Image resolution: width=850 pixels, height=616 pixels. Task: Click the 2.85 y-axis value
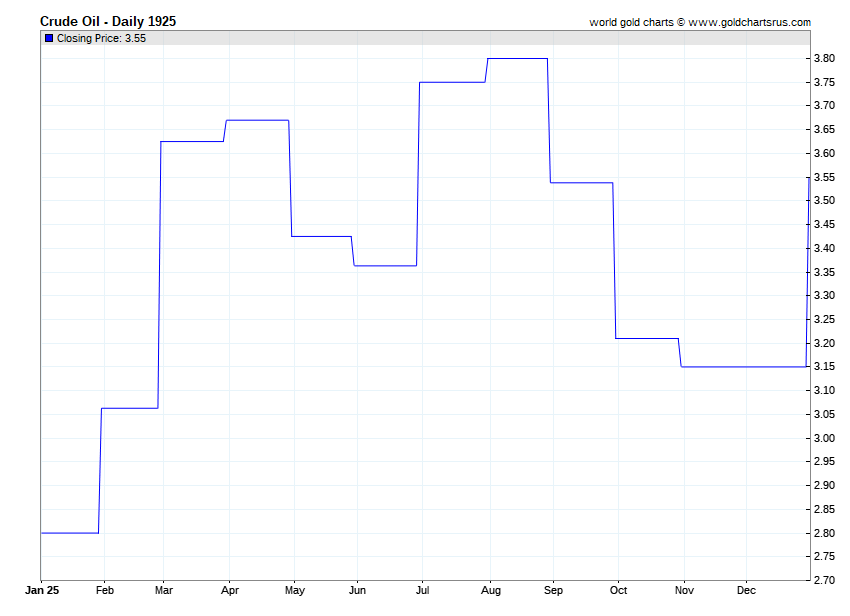[x=825, y=509]
